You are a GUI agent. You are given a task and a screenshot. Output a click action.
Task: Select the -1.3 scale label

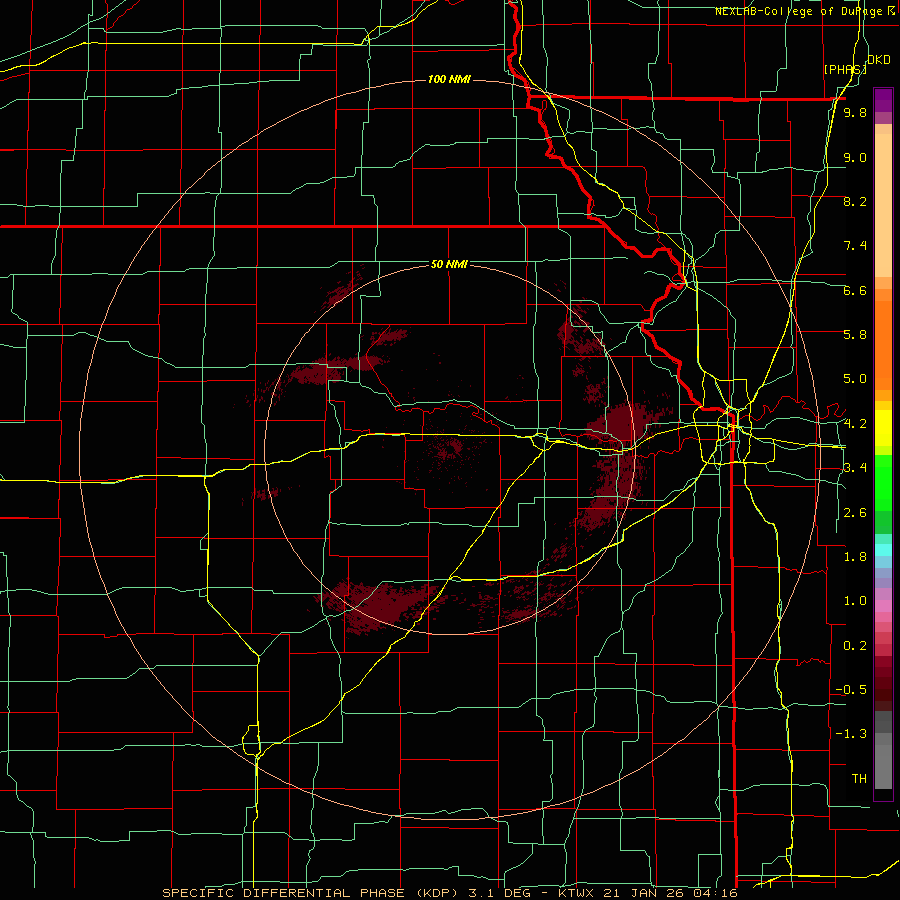[851, 734]
